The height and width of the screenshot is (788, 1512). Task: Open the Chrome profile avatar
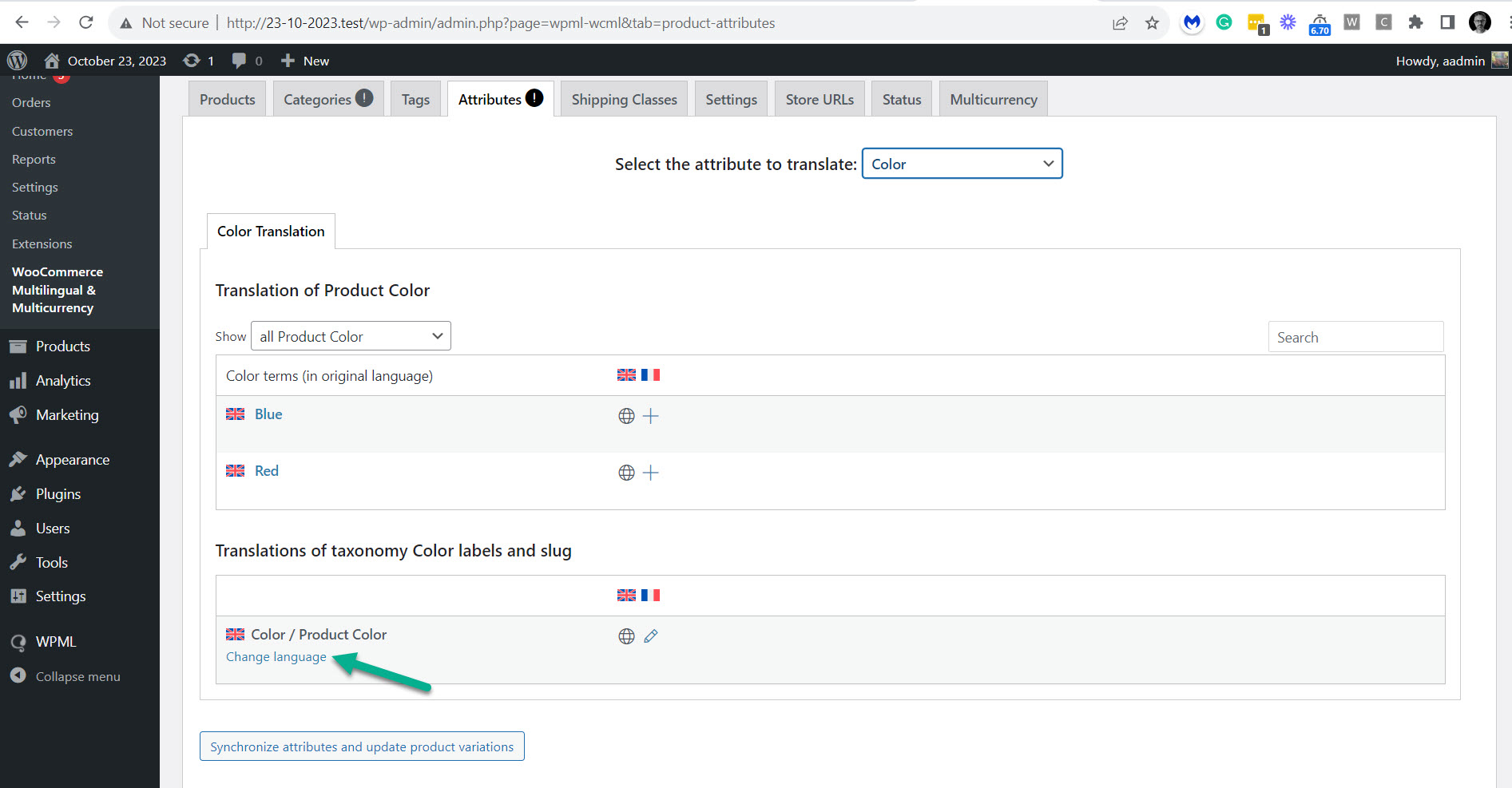coord(1480,22)
